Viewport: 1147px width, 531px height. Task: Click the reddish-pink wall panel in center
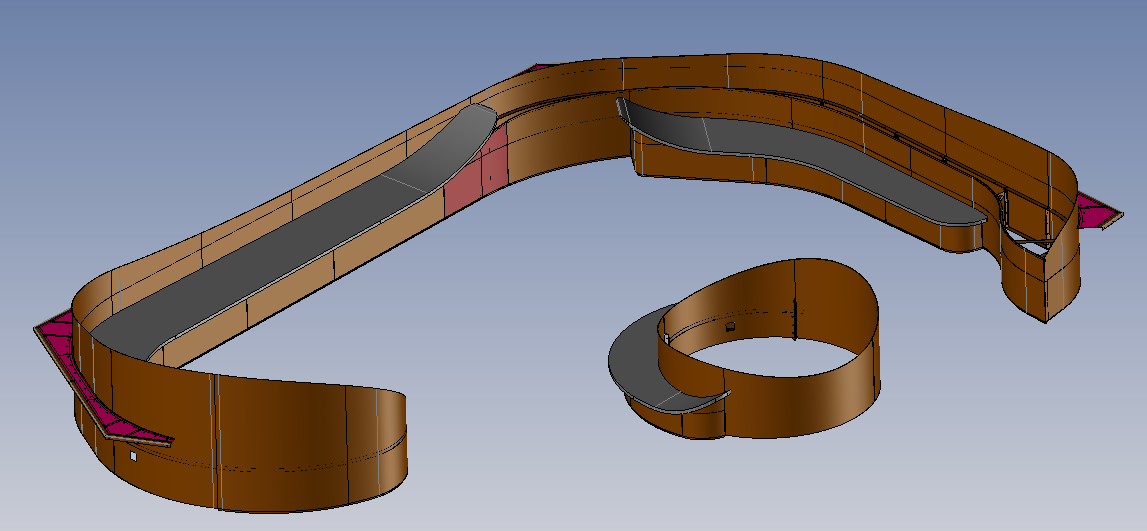pyautogui.click(x=469, y=180)
